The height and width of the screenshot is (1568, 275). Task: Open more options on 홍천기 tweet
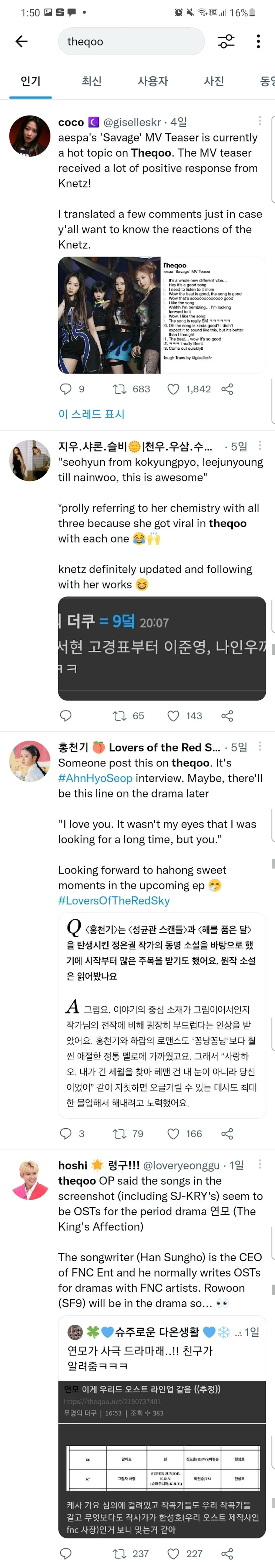coord(260,746)
